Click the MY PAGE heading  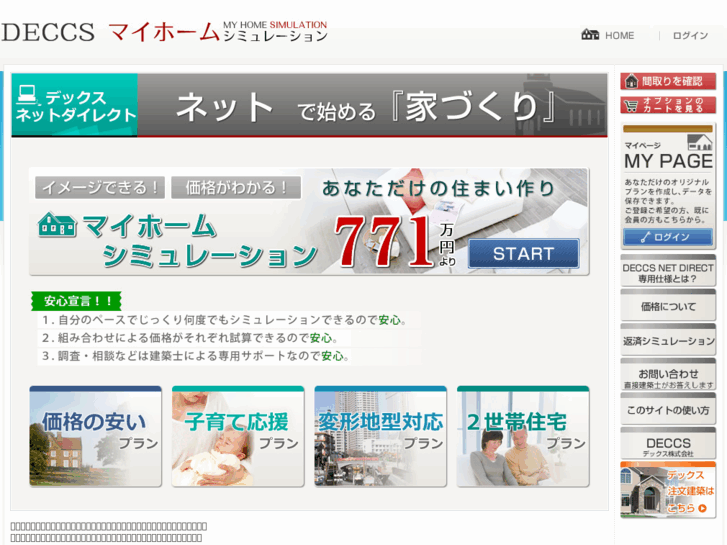[668, 161]
